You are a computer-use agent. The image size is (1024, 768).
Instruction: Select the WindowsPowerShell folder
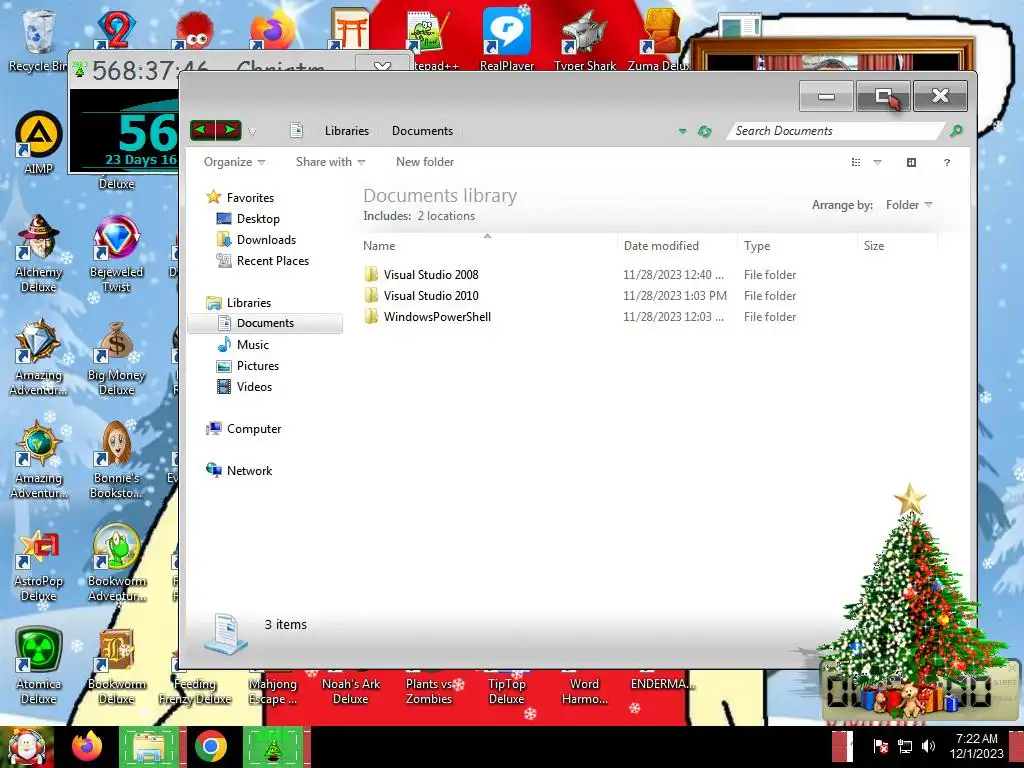tap(437, 317)
